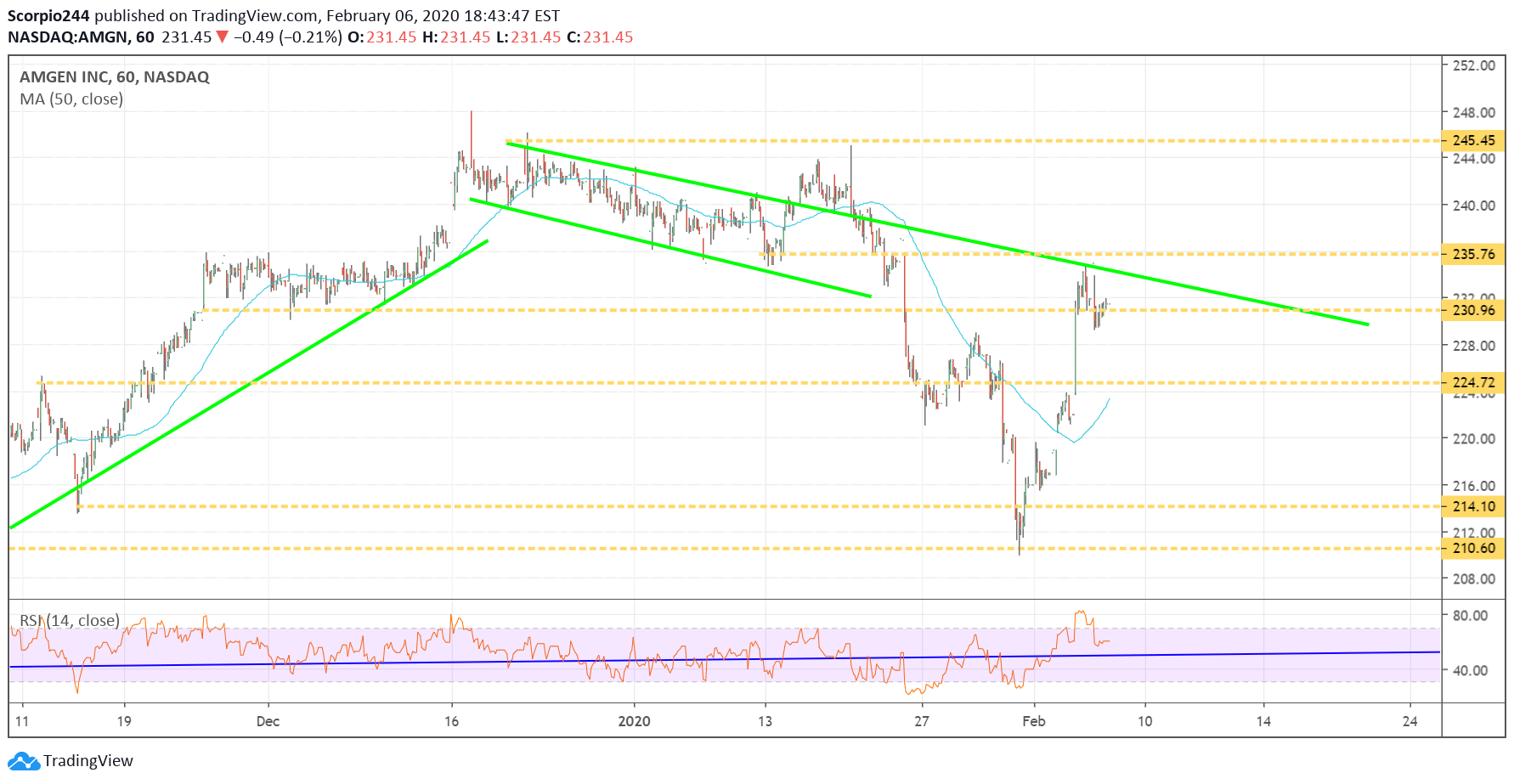Click the 16 date on time axis
The width and height of the screenshot is (1514, 784).
point(451,722)
